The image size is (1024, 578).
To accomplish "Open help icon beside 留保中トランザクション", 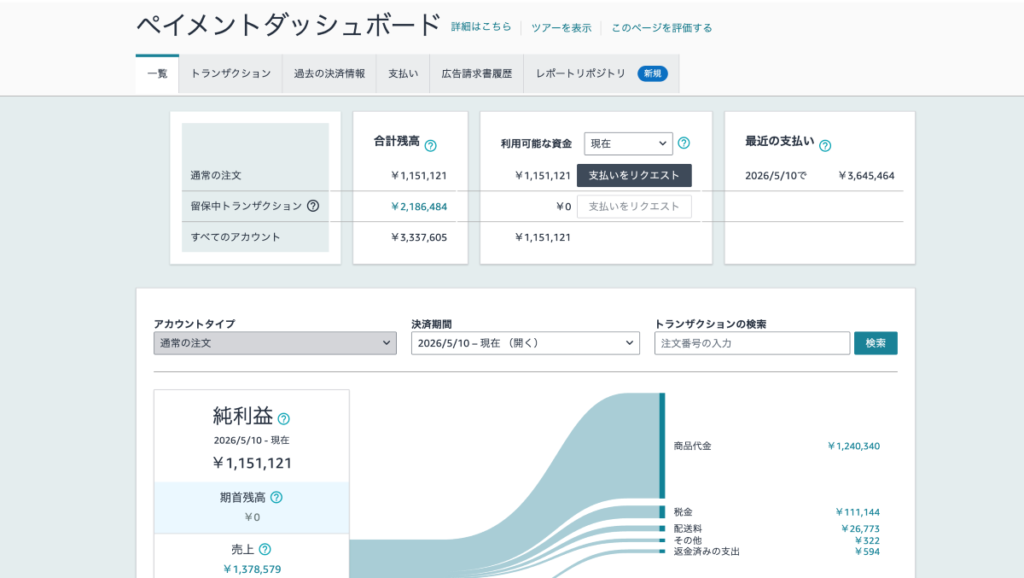I will tap(313, 206).
